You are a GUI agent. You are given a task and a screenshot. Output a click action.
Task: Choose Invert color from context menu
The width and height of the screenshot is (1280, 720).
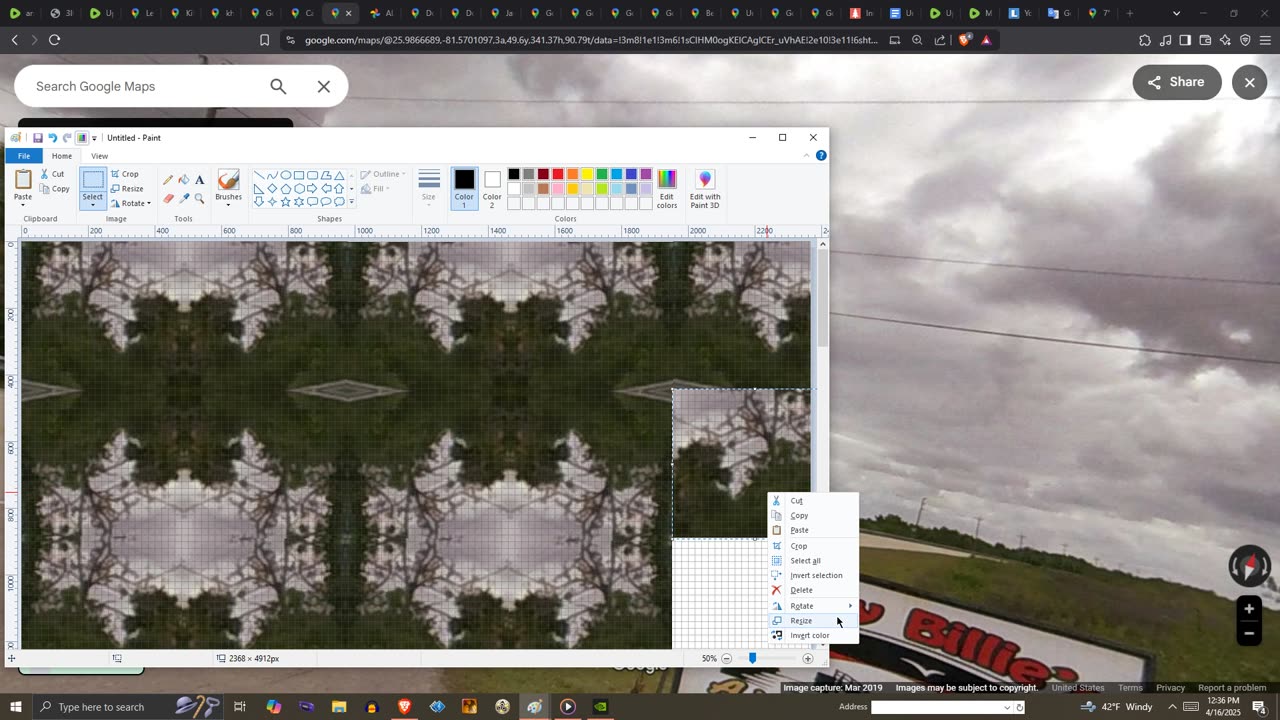(x=813, y=636)
